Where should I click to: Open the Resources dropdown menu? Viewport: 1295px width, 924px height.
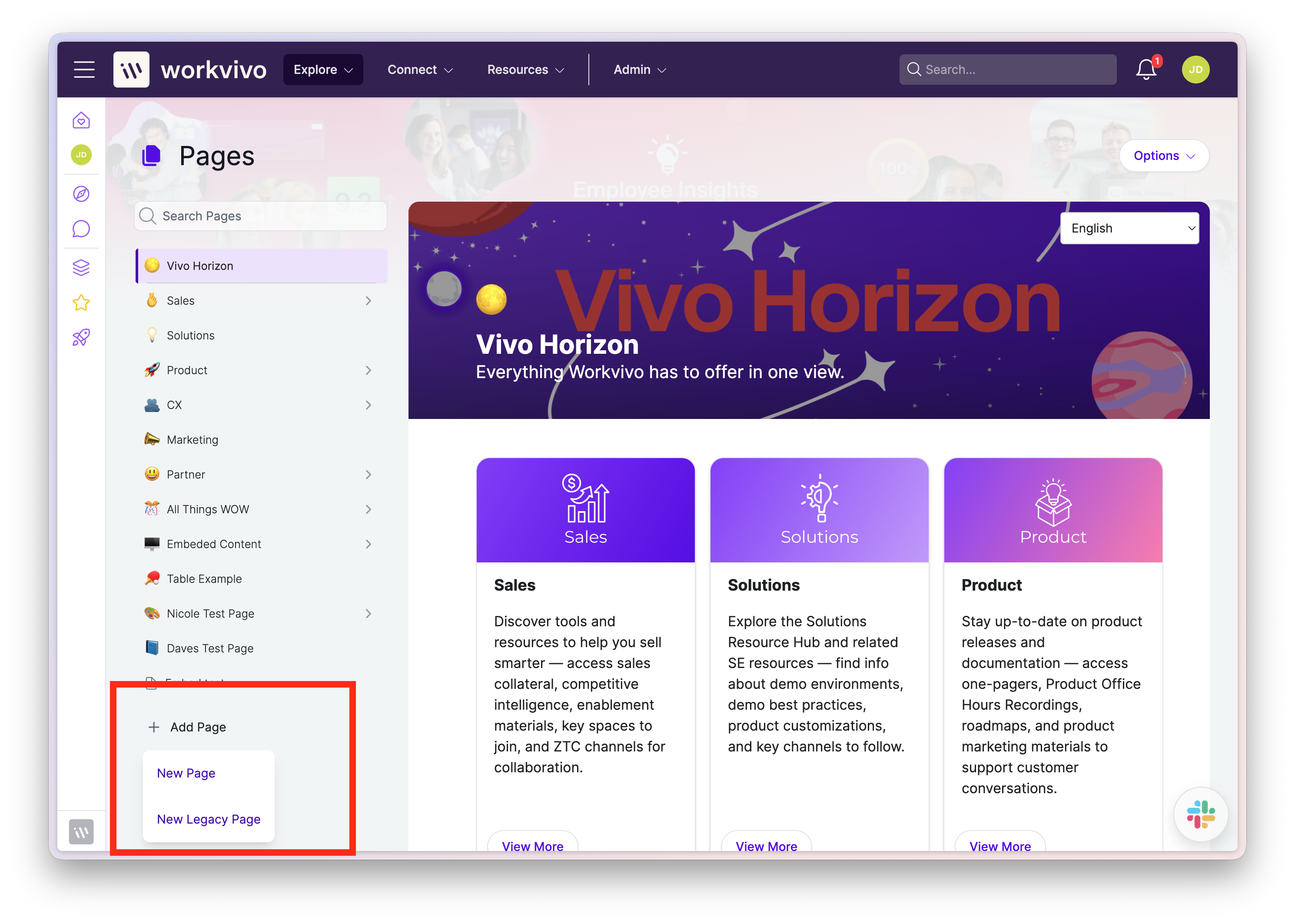pos(525,70)
